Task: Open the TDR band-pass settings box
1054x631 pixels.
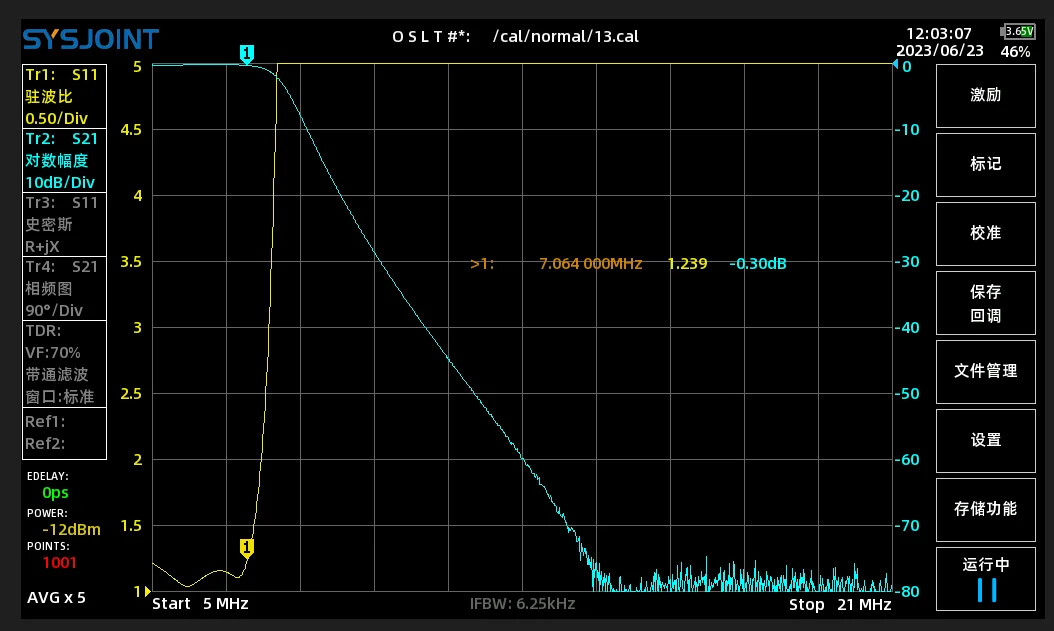Action: (x=65, y=364)
